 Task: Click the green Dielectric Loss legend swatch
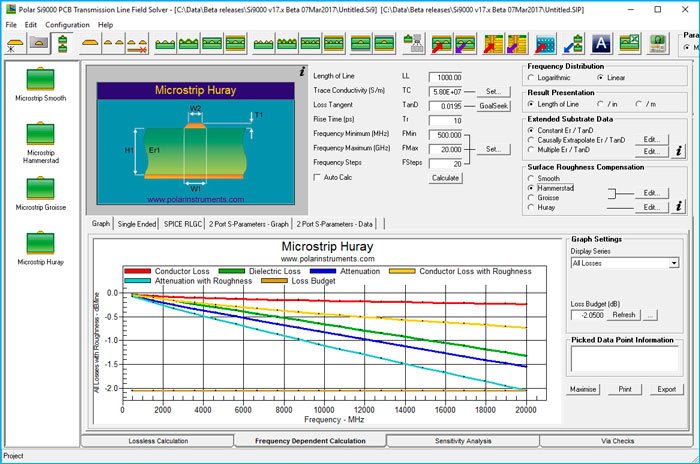pos(232,272)
